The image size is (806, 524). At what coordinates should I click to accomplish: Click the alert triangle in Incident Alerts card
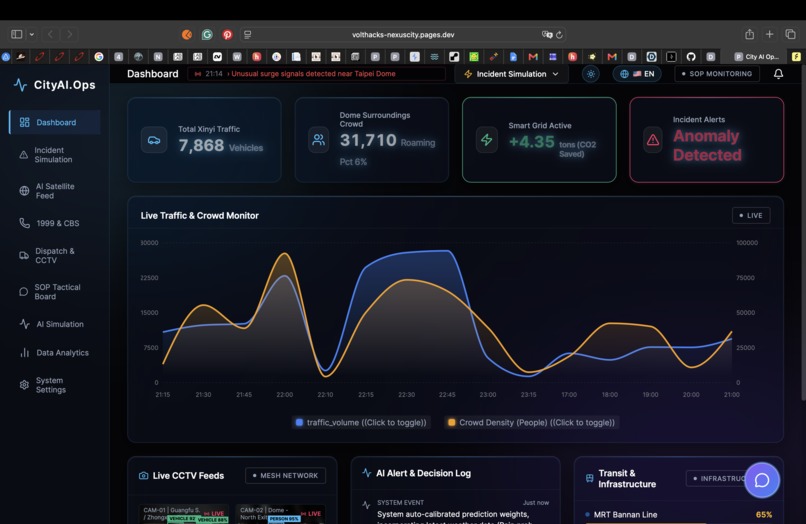click(x=653, y=140)
